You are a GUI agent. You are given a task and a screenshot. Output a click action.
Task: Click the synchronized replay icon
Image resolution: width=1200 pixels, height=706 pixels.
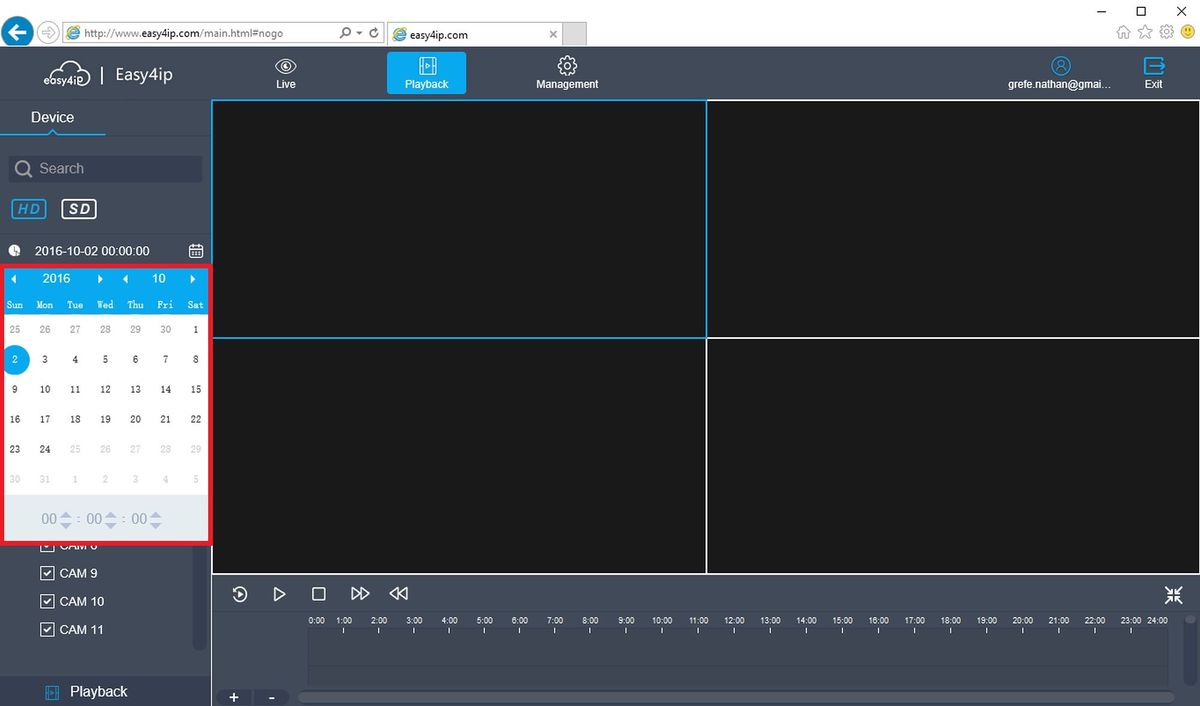[240, 594]
